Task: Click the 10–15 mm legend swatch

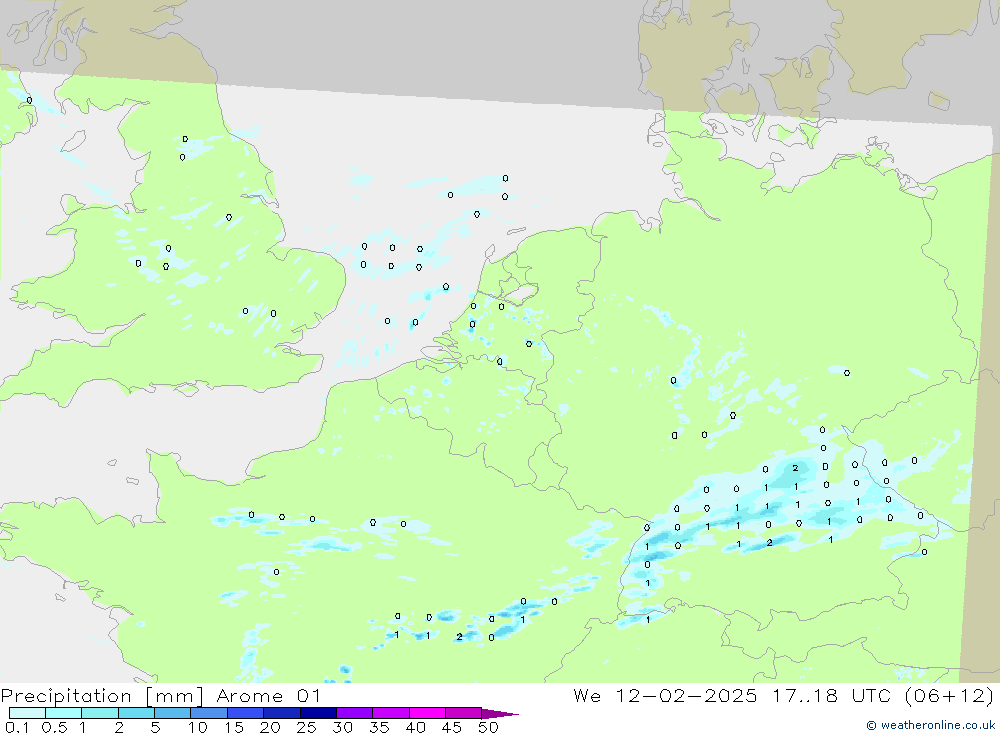Action: (209, 713)
